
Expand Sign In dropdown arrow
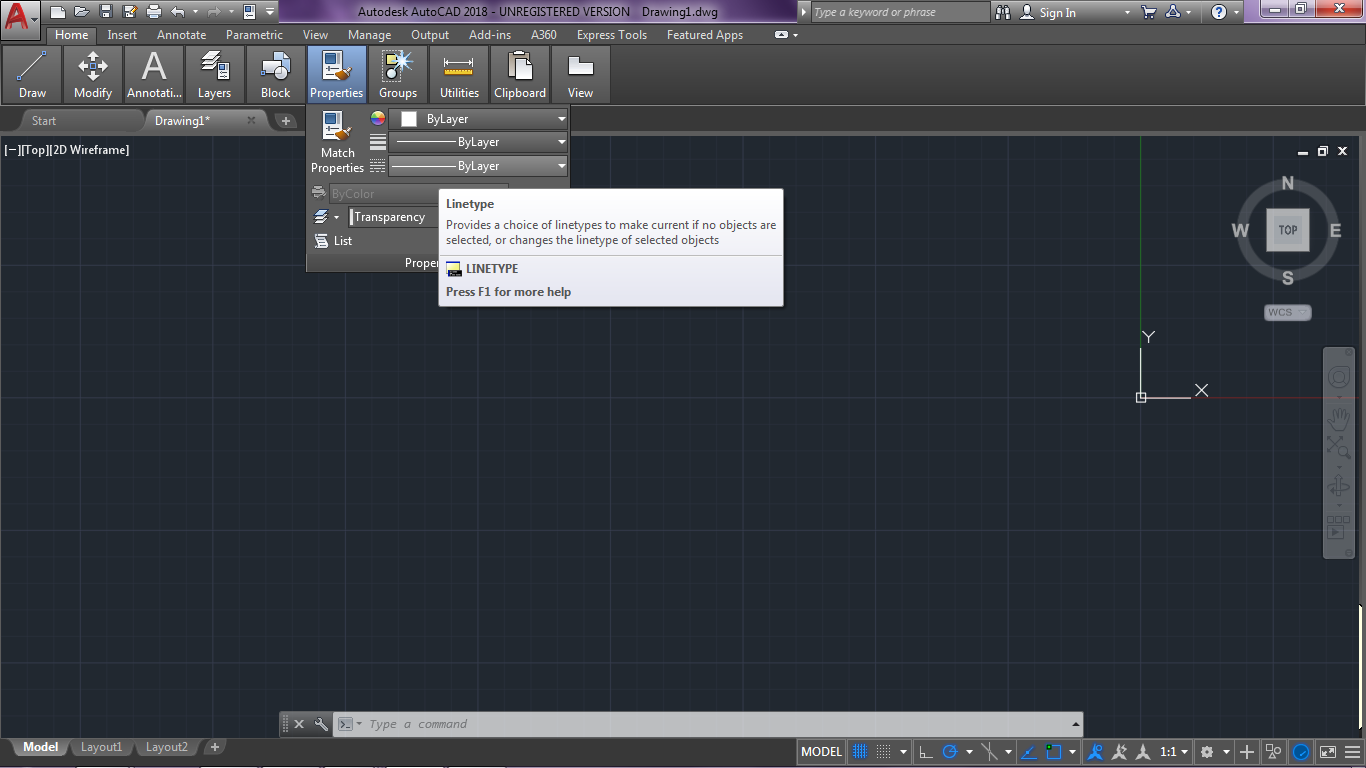point(1127,13)
